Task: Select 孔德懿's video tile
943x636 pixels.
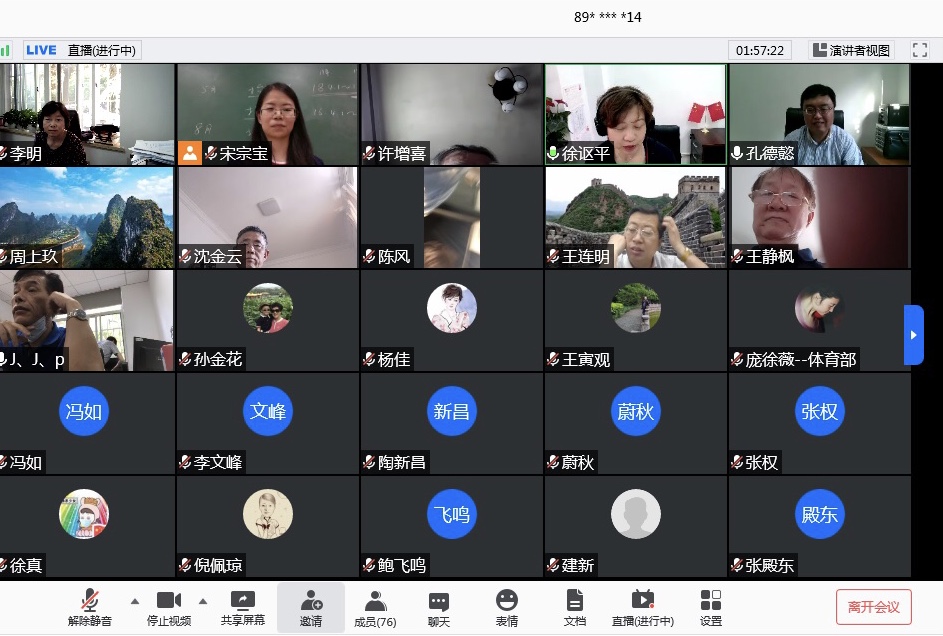Action: 819,114
